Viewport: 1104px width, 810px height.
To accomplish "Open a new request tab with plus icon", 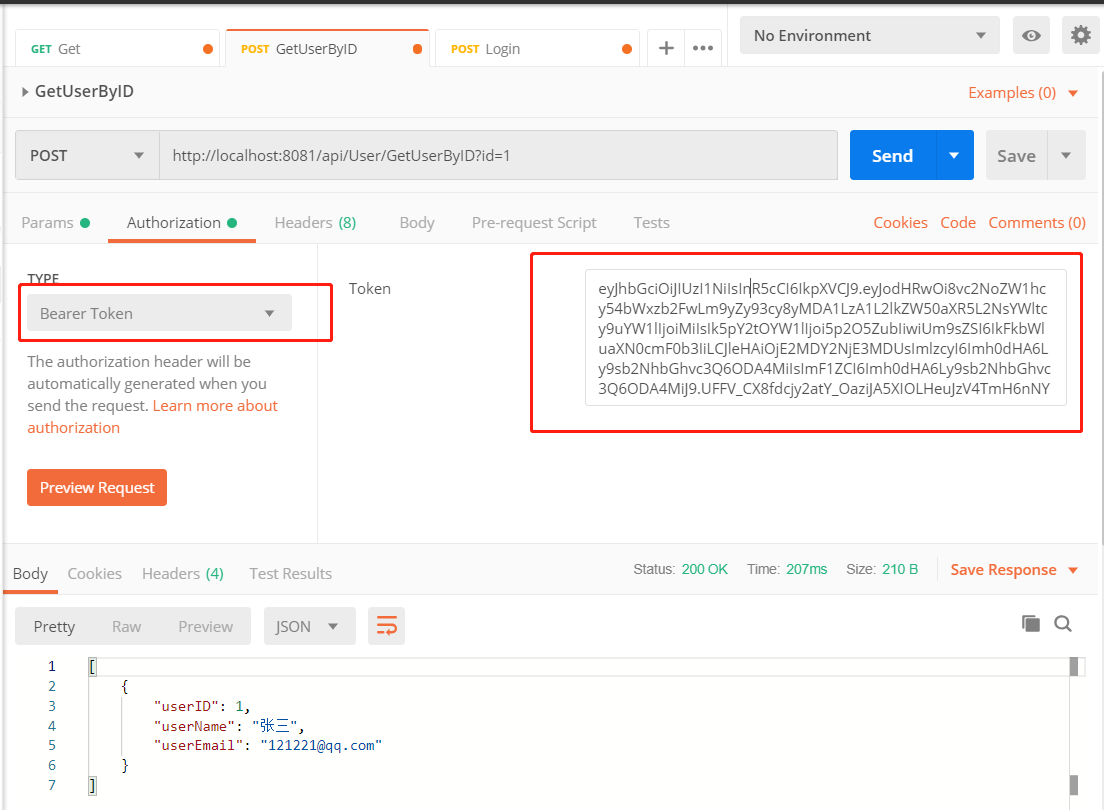I will click(x=666, y=49).
